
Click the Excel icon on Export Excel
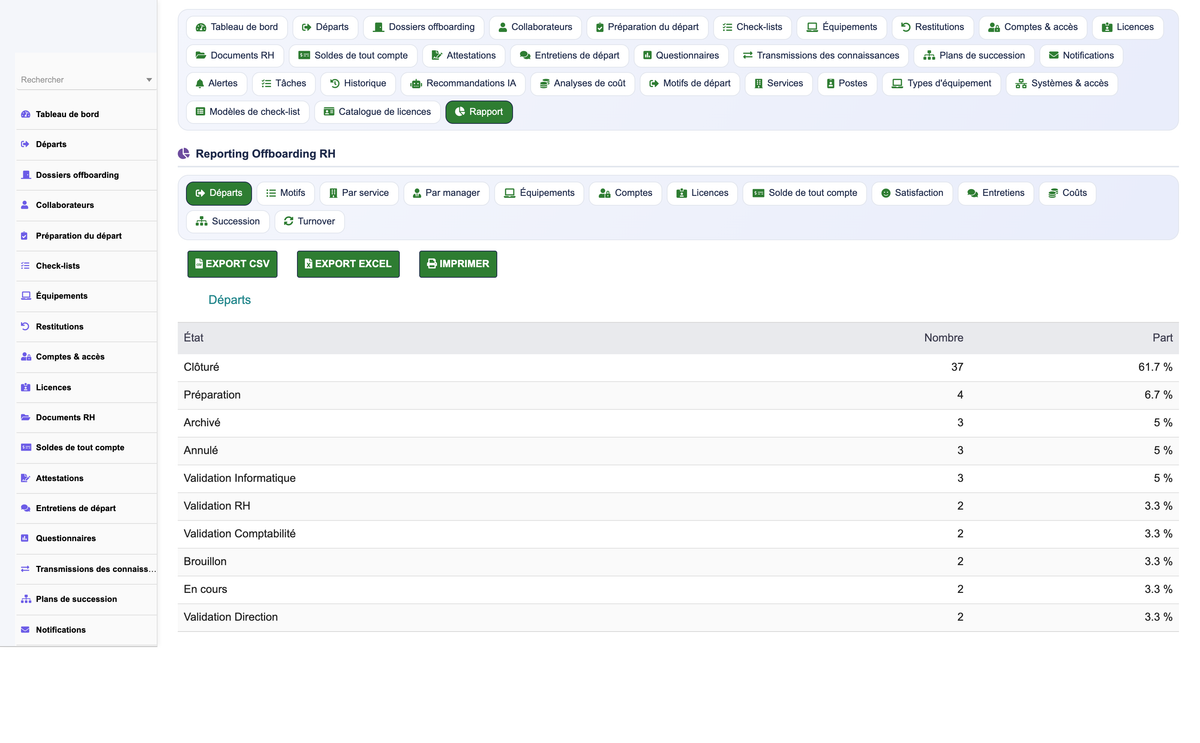pyautogui.click(x=308, y=264)
